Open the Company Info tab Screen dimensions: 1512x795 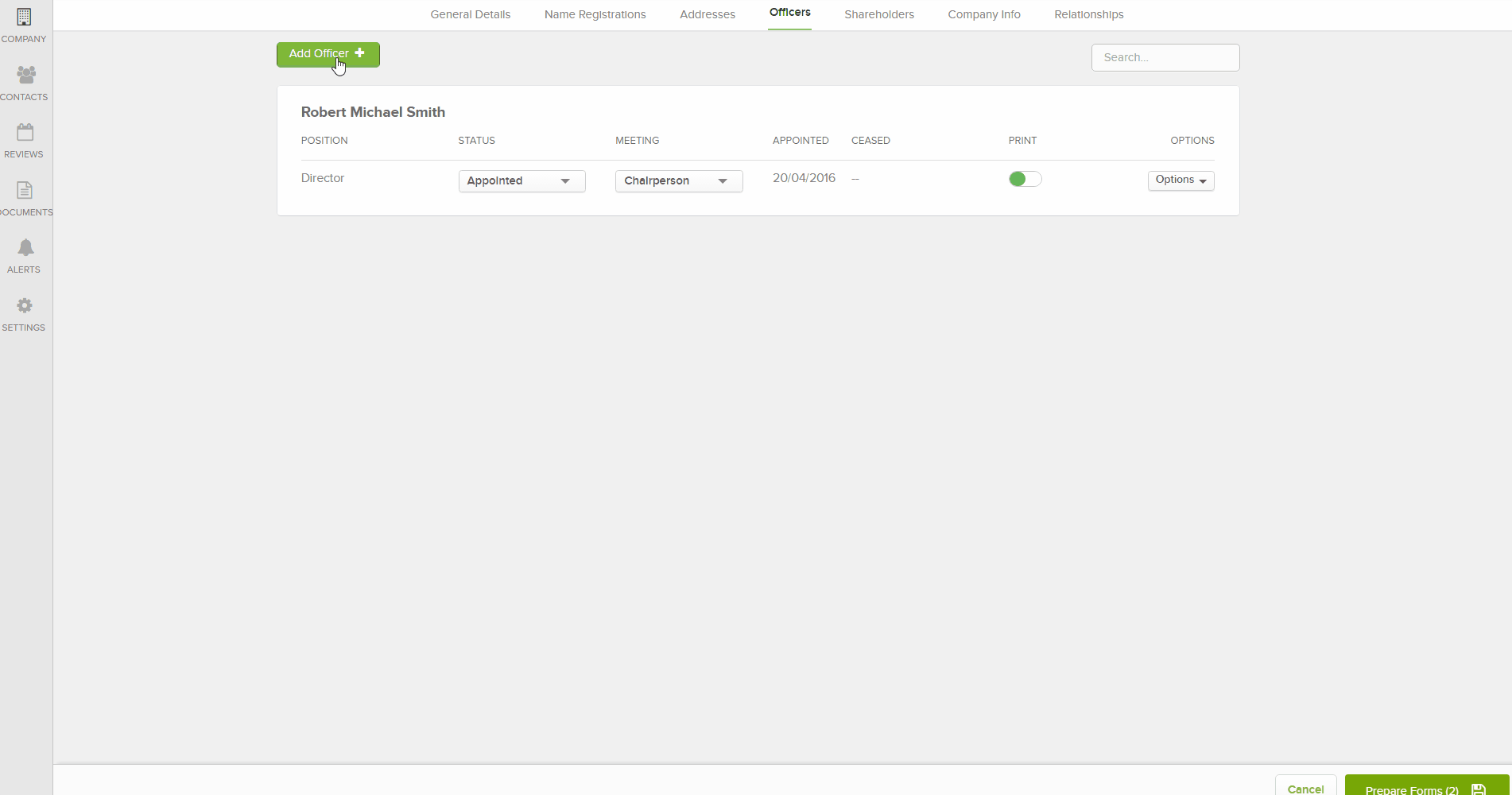983,14
